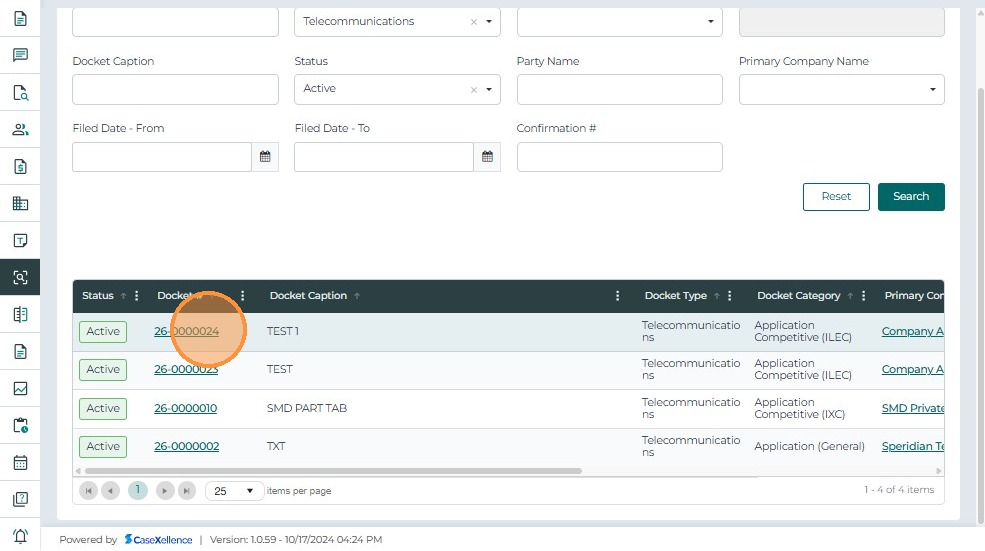Open the company building sidebar icon
This screenshot has width=985, height=551.
pos(20,204)
